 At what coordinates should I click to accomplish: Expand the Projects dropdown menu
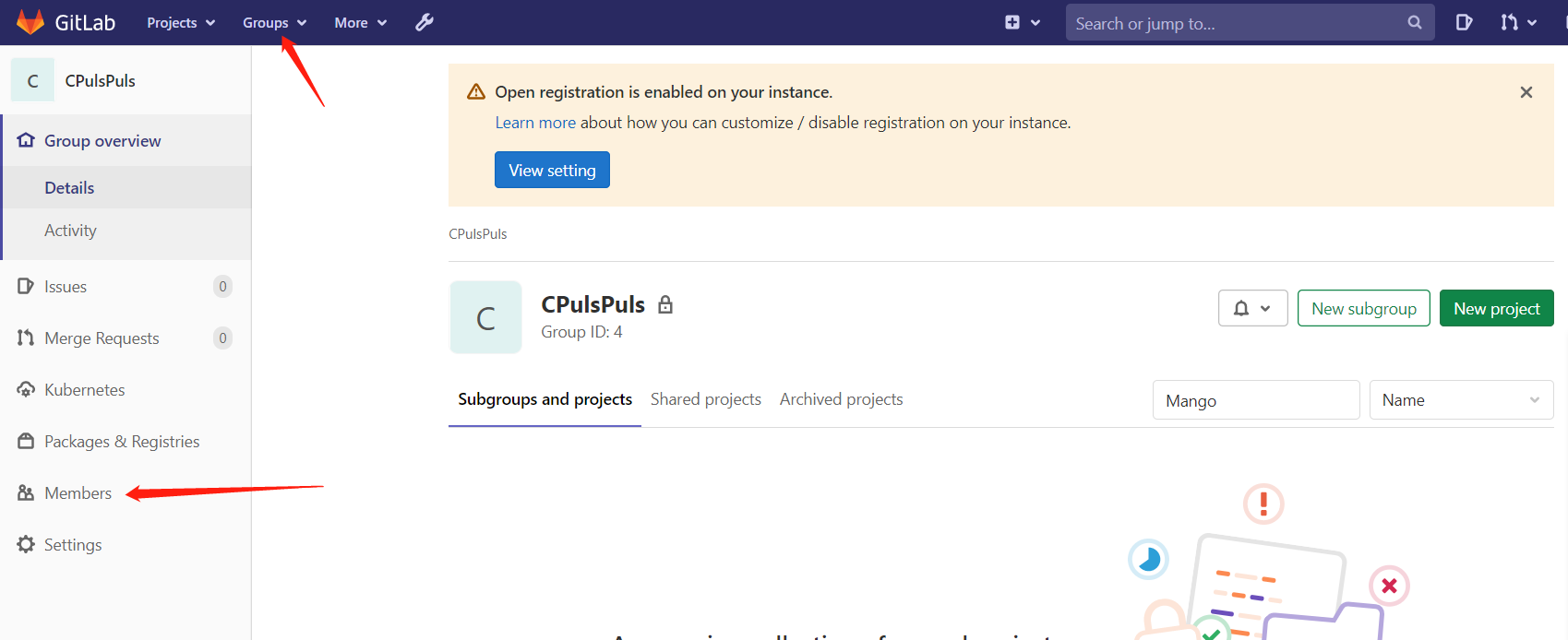[x=181, y=22]
